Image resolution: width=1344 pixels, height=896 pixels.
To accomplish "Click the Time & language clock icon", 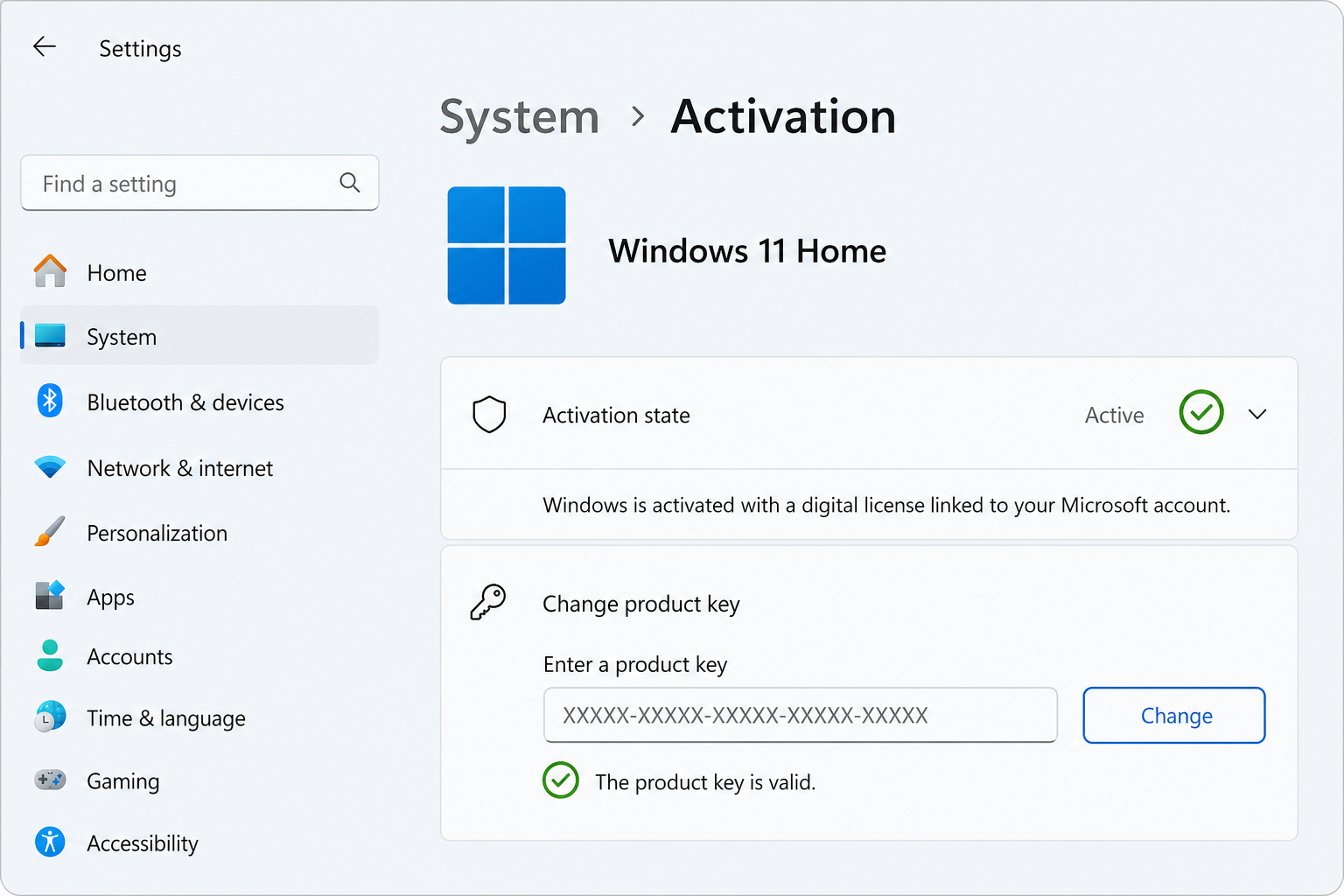I will point(50,717).
